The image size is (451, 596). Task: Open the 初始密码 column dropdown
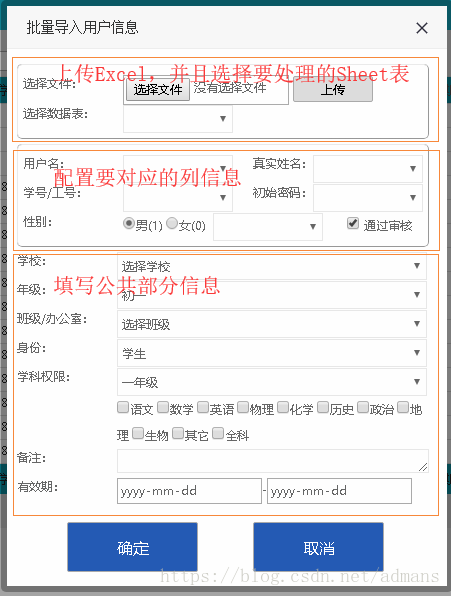[368, 198]
